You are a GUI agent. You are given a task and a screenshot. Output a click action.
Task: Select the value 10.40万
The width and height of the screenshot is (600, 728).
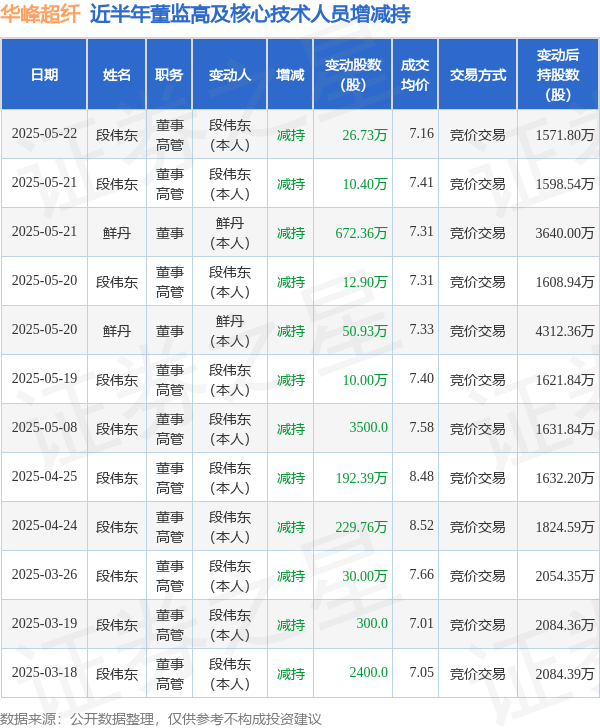click(x=365, y=184)
